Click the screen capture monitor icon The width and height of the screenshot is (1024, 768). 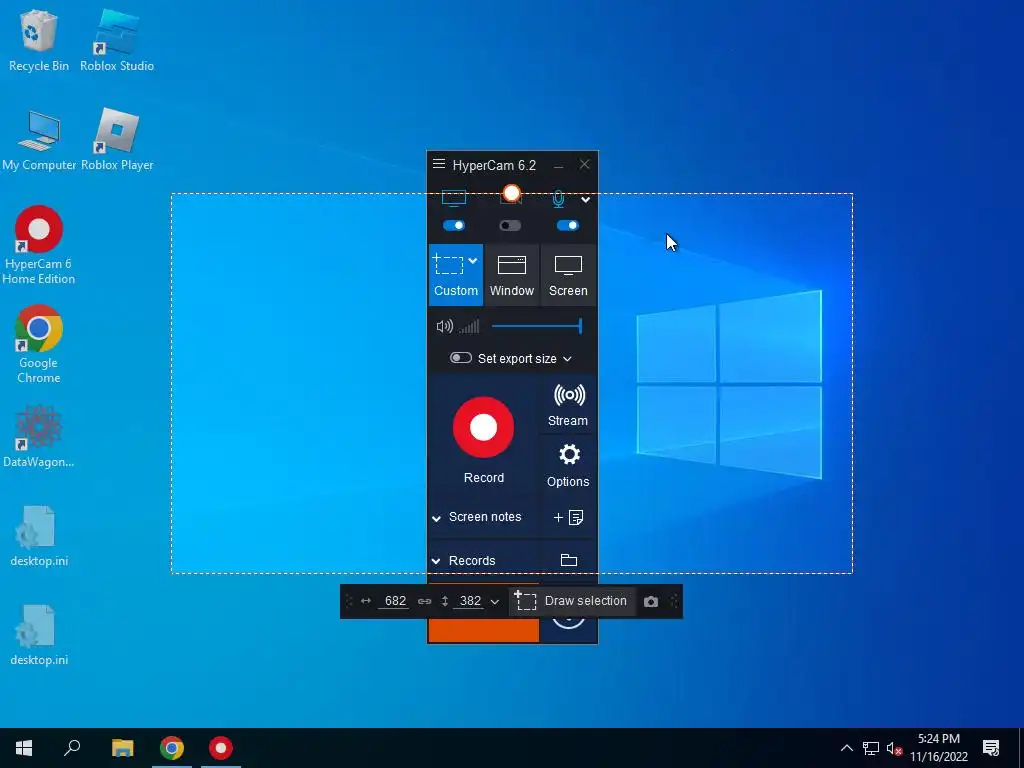(454, 197)
